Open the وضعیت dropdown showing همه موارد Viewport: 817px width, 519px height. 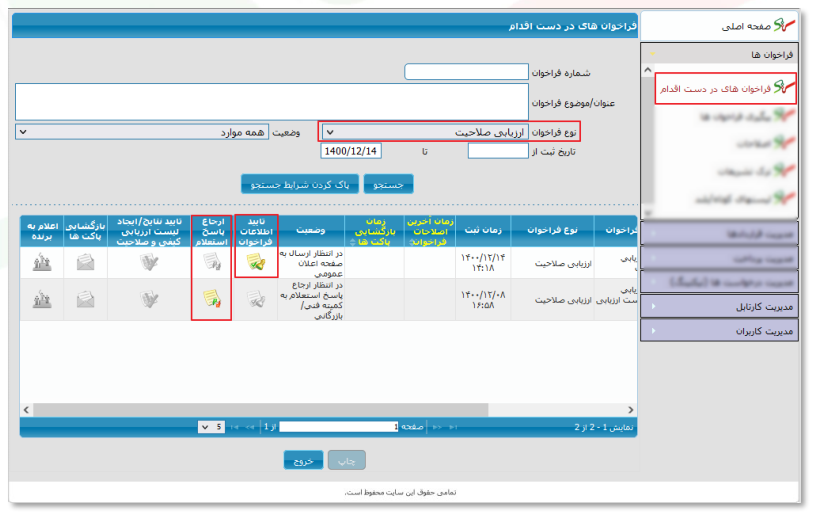point(142,132)
